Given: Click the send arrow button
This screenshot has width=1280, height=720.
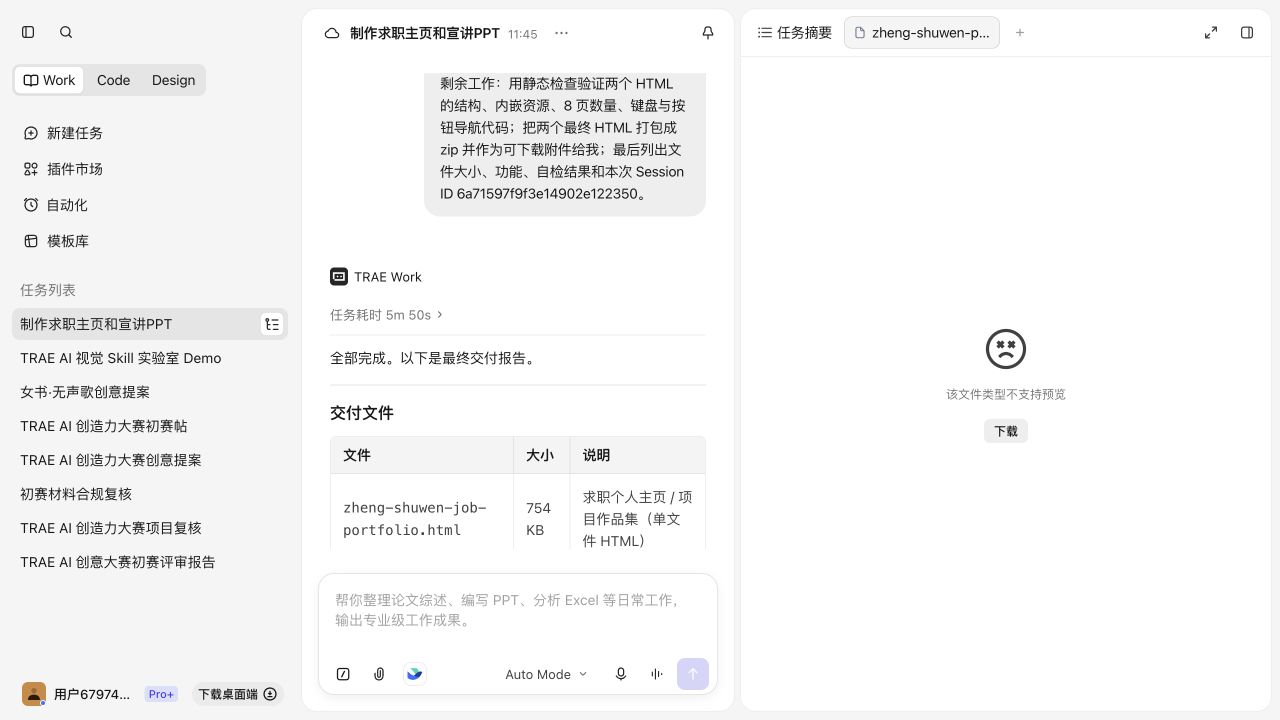Looking at the screenshot, I should click(693, 674).
